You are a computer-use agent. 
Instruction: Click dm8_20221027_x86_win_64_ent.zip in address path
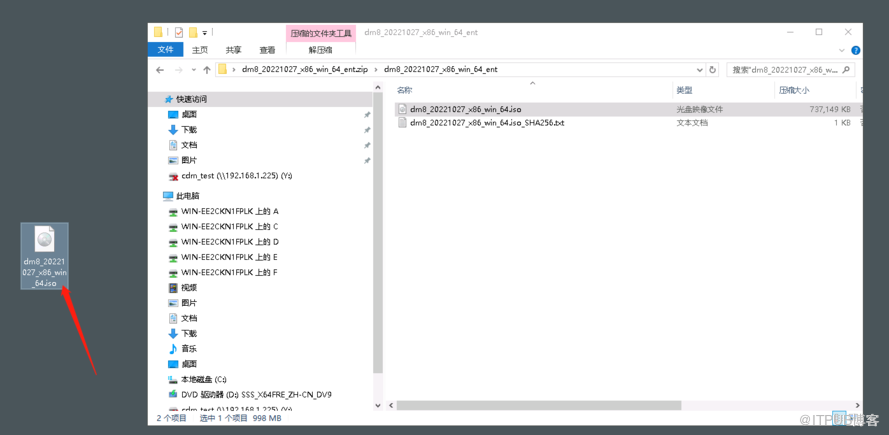[304, 70]
